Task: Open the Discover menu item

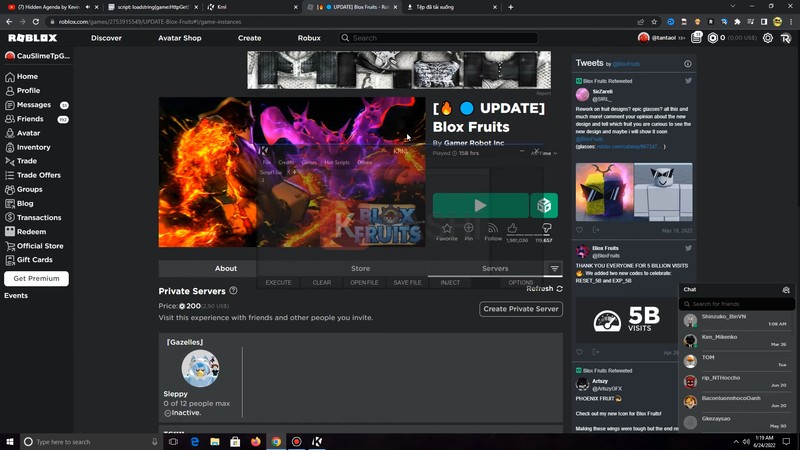Action: 106,38
